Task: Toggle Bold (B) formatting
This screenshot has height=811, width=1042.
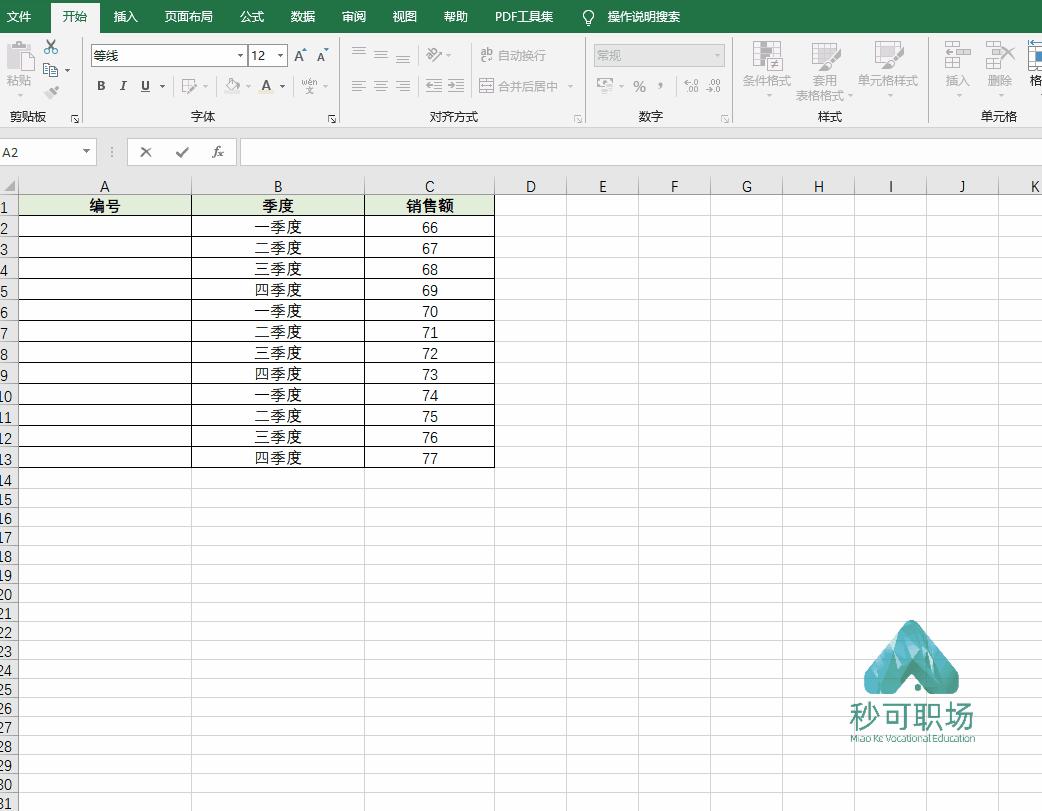Action: click(x=100, y=86)
